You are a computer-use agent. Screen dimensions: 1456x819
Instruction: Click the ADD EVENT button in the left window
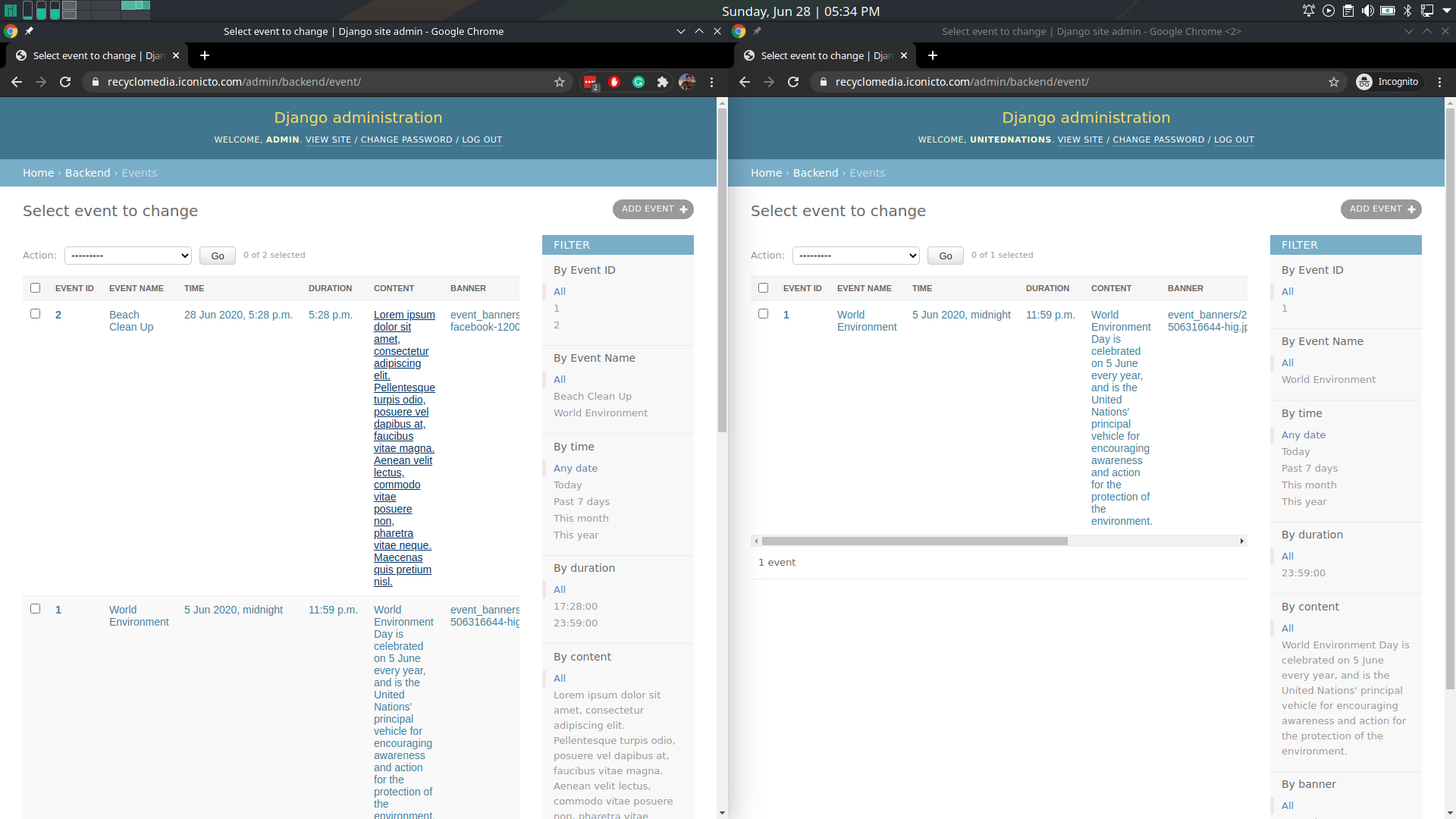click(x=653, y=209)
